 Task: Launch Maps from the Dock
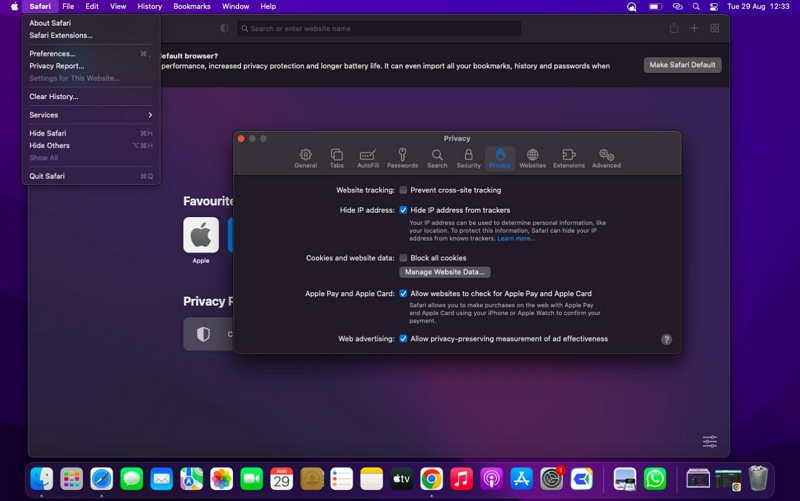coord(192,479)
